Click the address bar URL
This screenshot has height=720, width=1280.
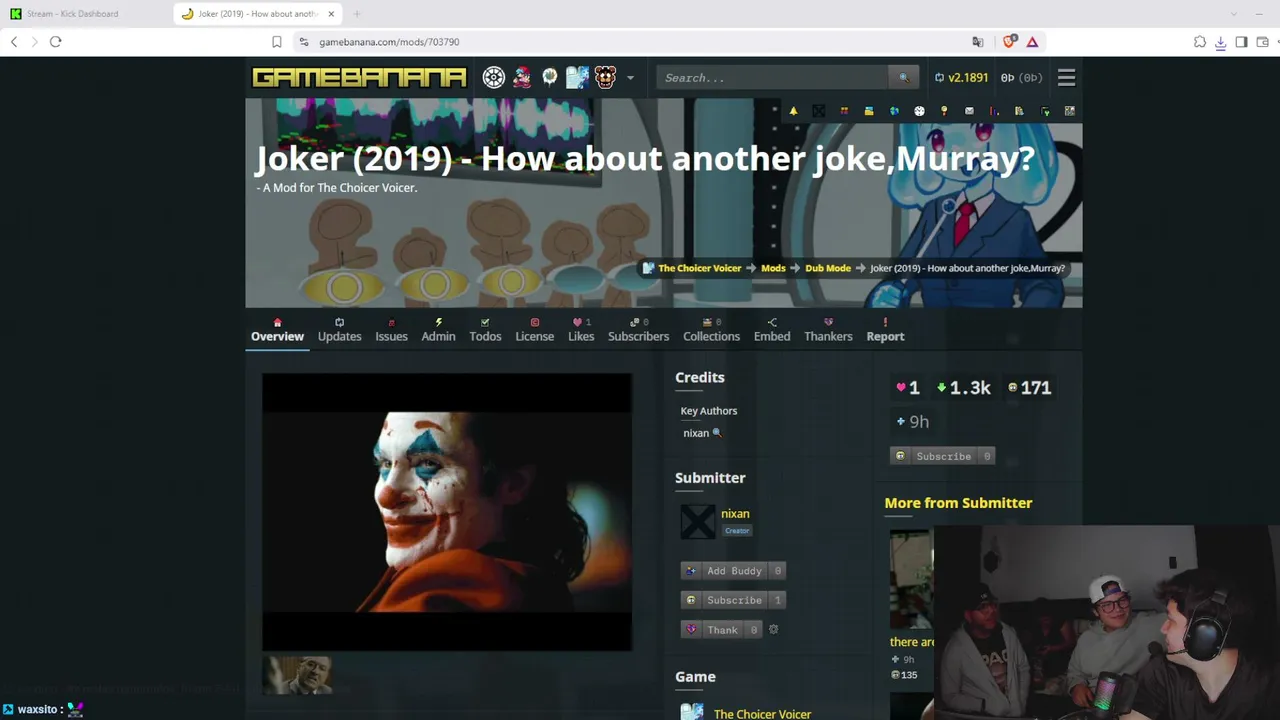click(x=389, y=42)
